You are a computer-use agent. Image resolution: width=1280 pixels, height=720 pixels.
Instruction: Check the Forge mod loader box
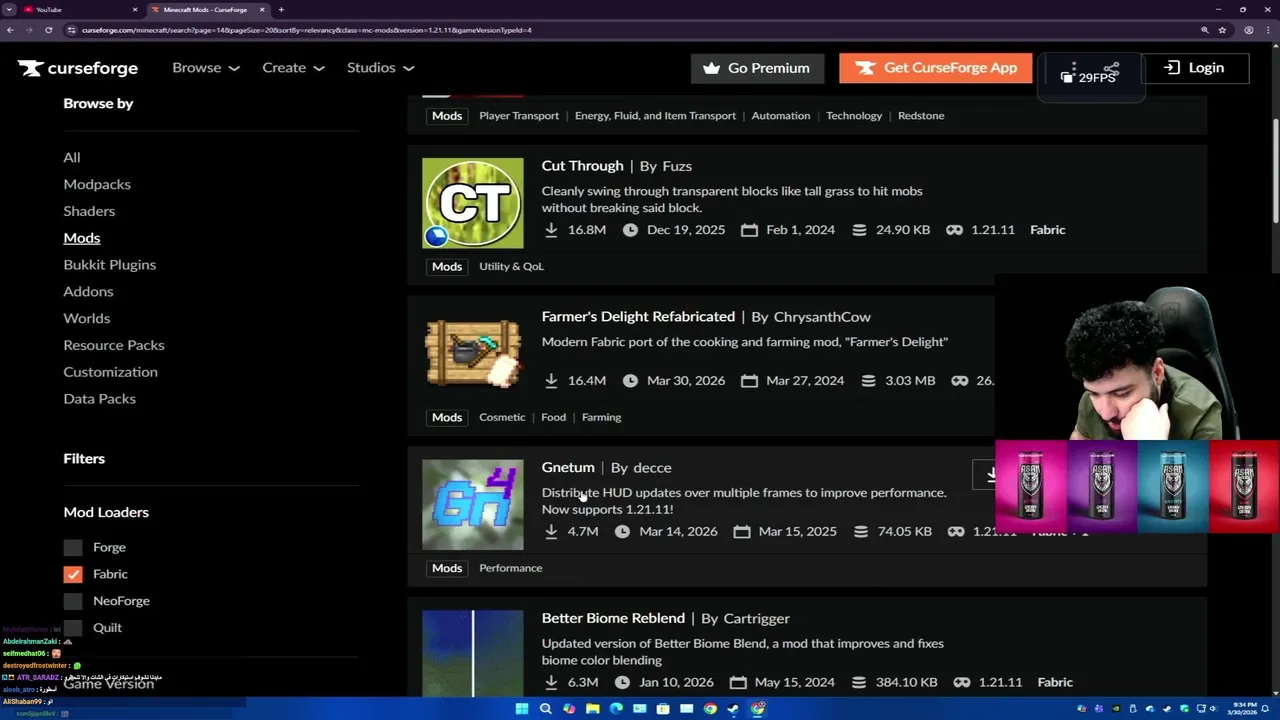click(x=73, y=547)
